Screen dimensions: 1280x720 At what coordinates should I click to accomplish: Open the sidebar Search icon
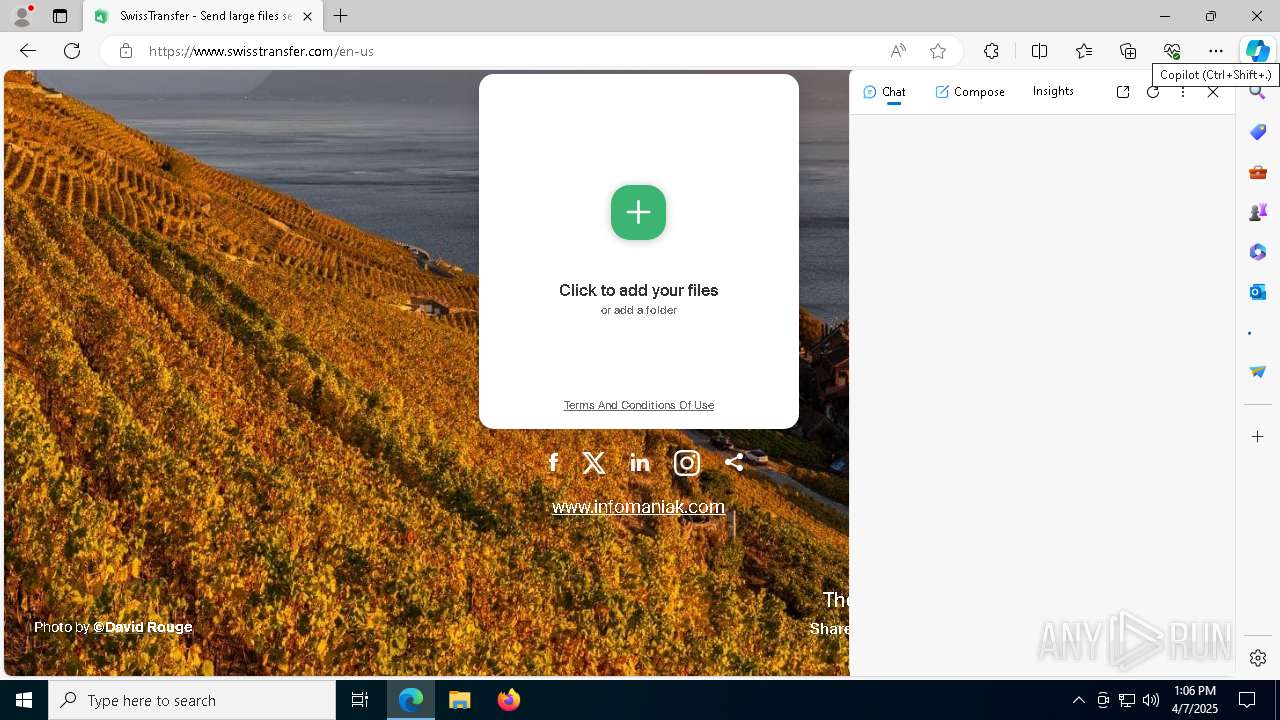(x=1258, y=92)
